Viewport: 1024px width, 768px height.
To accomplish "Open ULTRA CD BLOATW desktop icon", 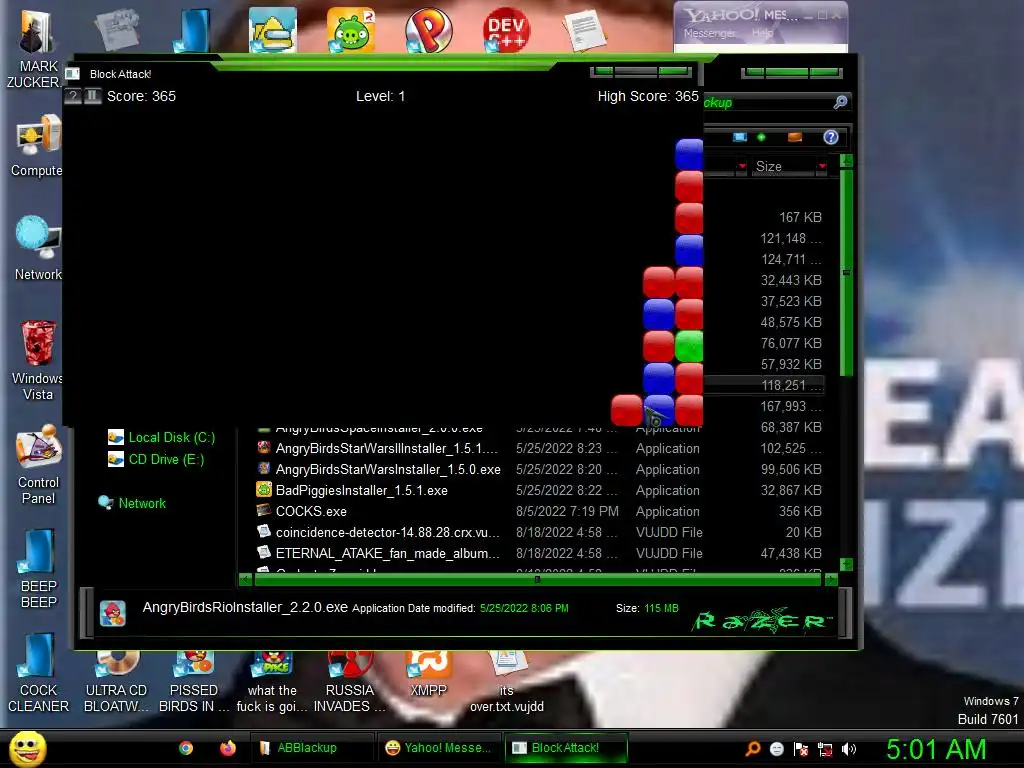I will coord(116,682).
